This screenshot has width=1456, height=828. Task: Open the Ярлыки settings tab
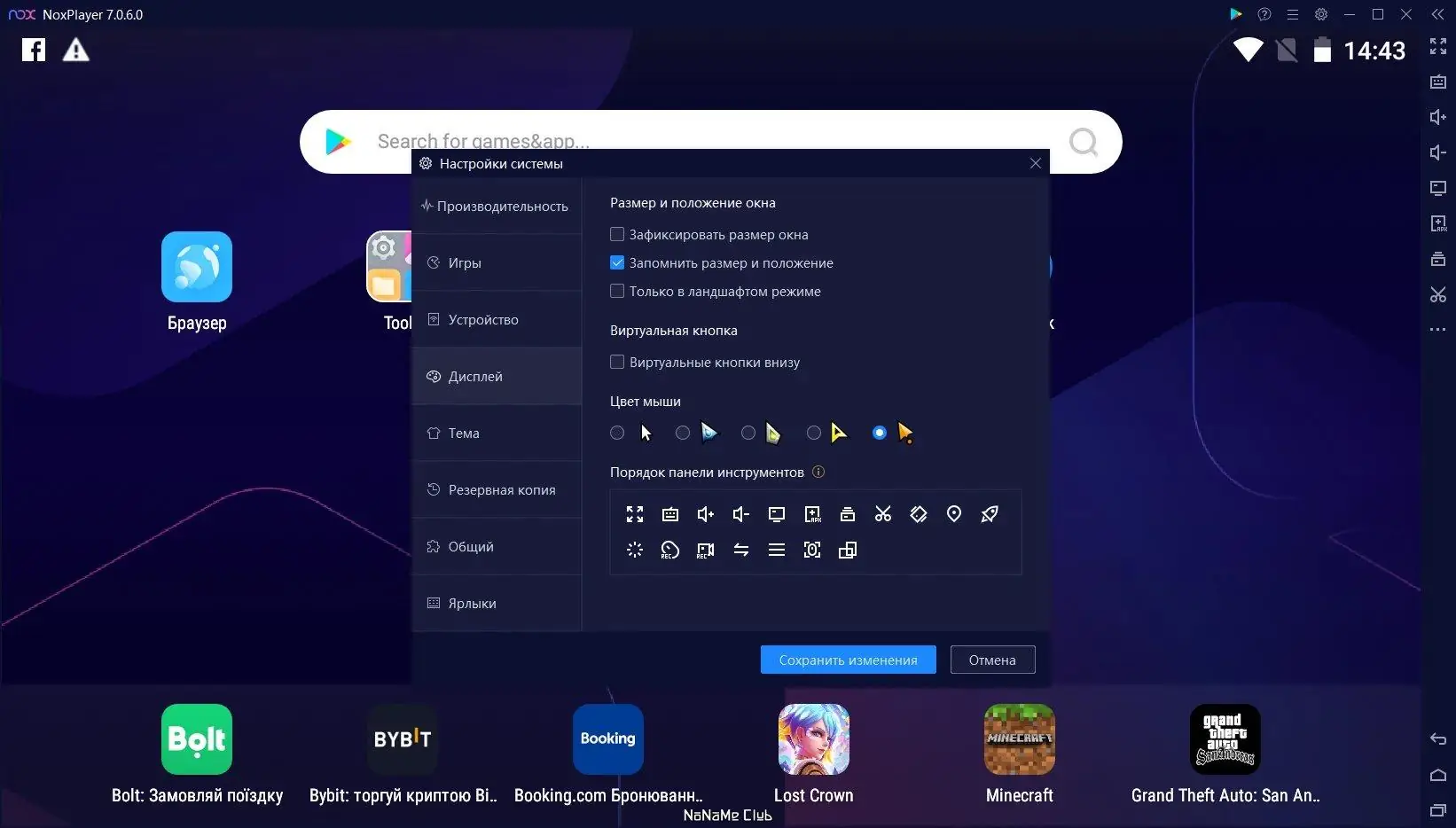pos(497,603)
